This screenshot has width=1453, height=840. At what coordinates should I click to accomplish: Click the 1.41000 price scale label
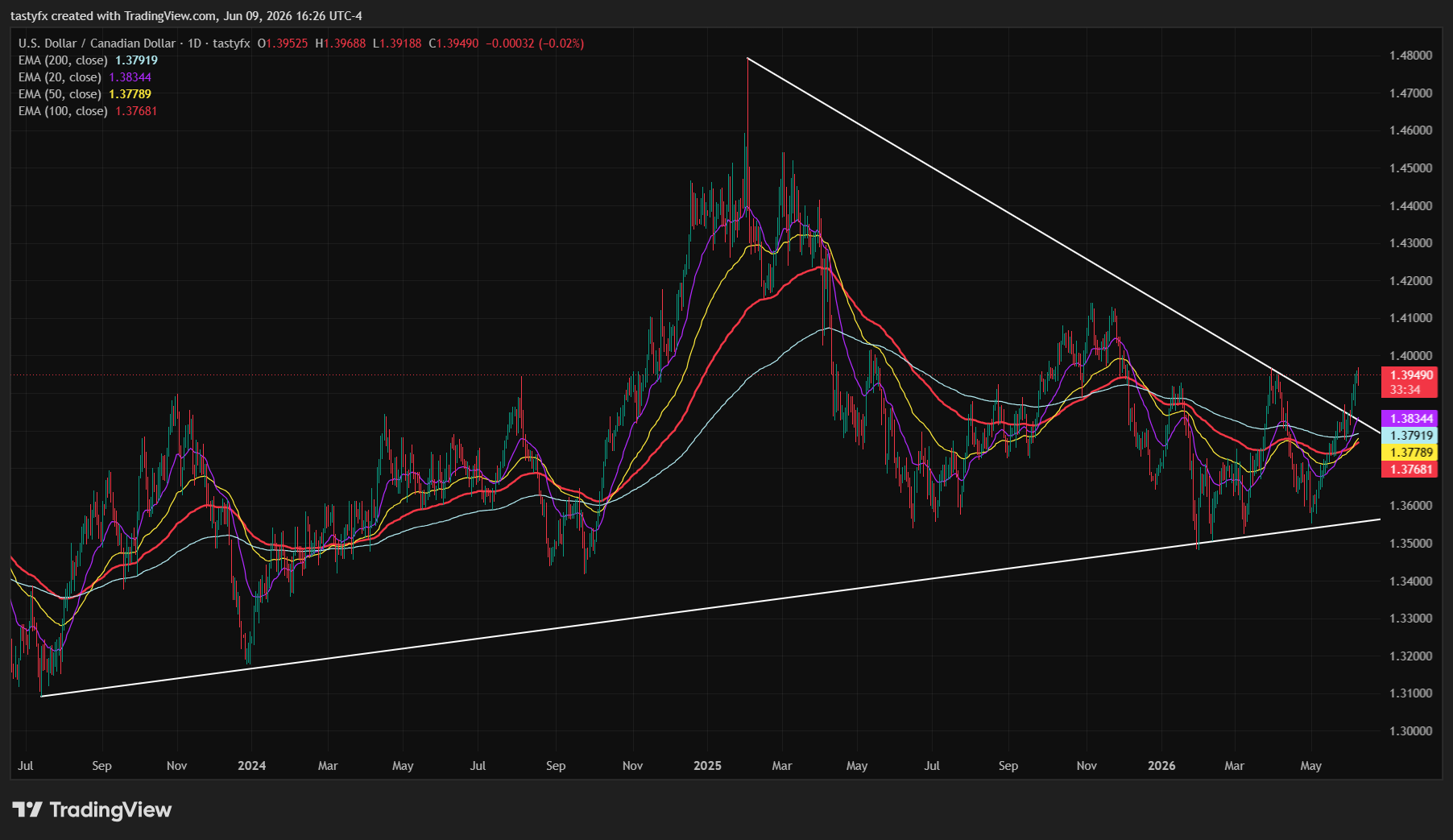click(1411, 318)
